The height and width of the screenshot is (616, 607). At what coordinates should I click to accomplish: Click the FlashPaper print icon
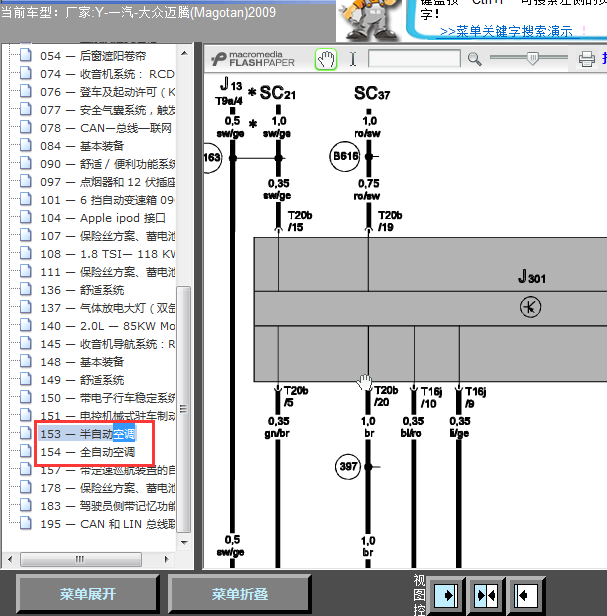[x=586, y=59]
